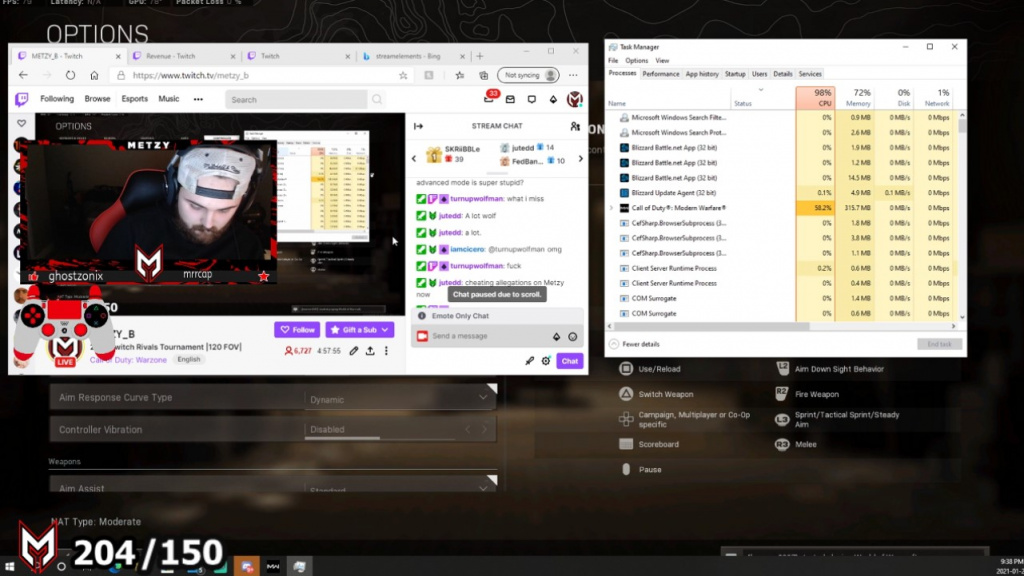
Task: Toggle mod checkbox beside first jutedd message
Action: coord(421,216)
